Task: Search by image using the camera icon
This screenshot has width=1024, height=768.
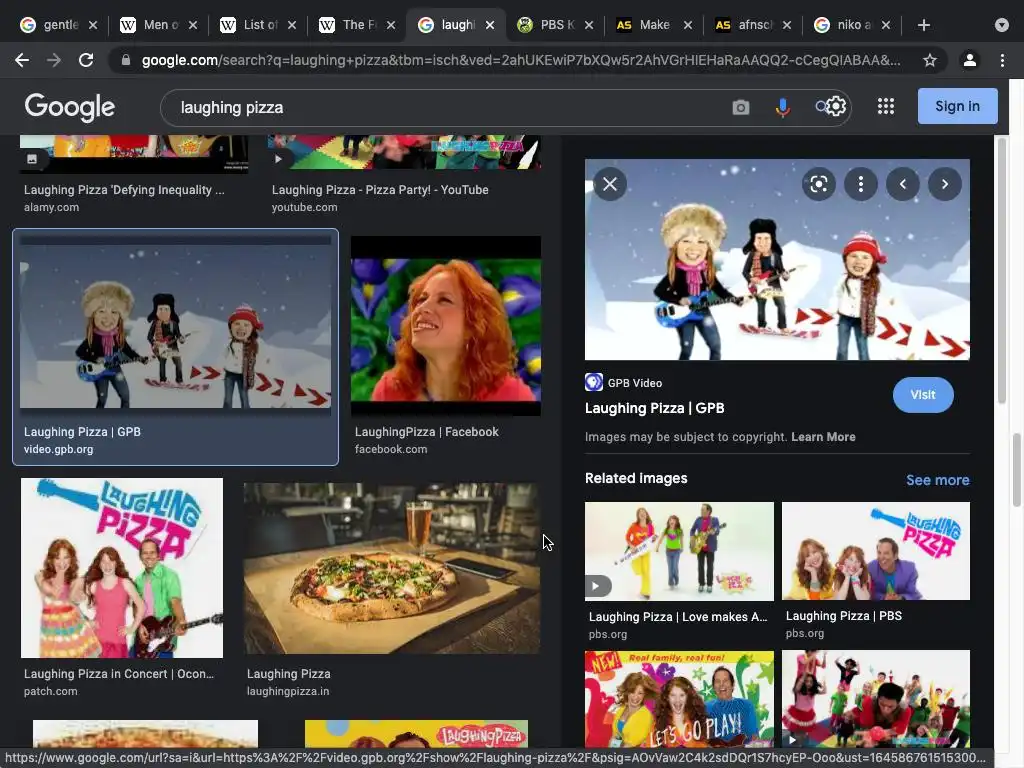Action: coord(741,107)
